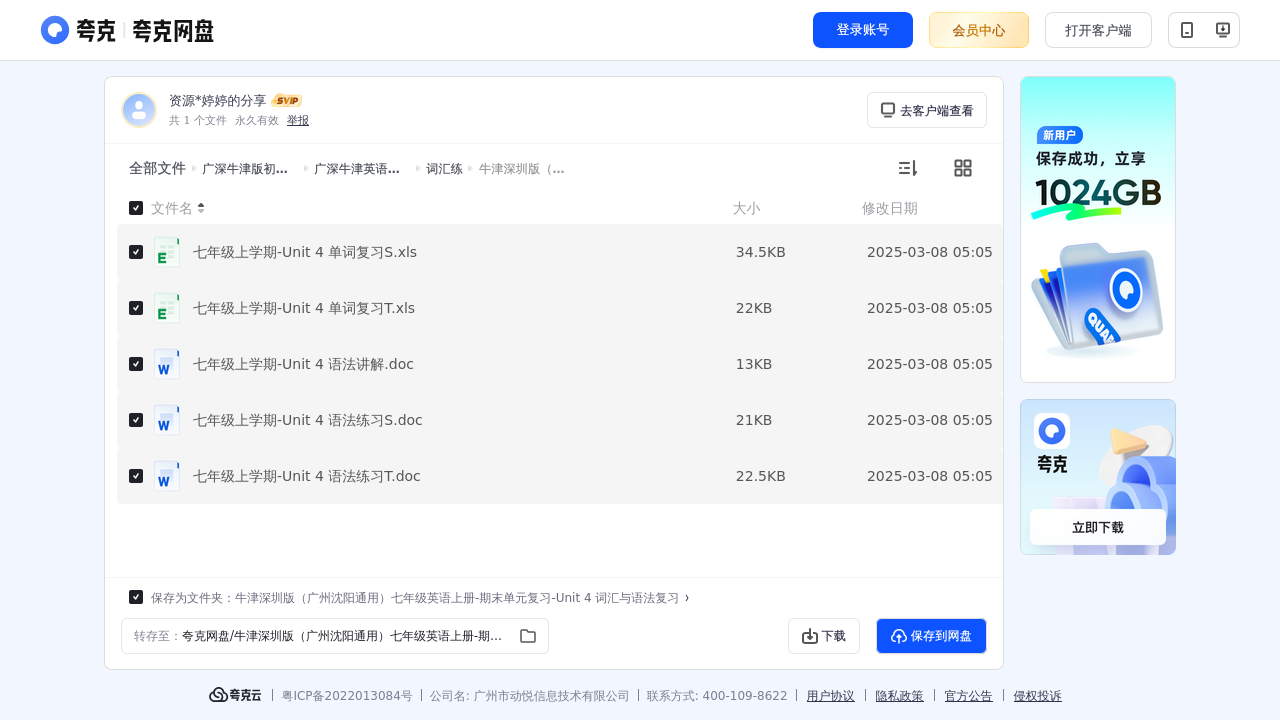This screenshot has height=720, width=1280.
Task: Open the mobile device icon in header
Action: [1187, 30]
